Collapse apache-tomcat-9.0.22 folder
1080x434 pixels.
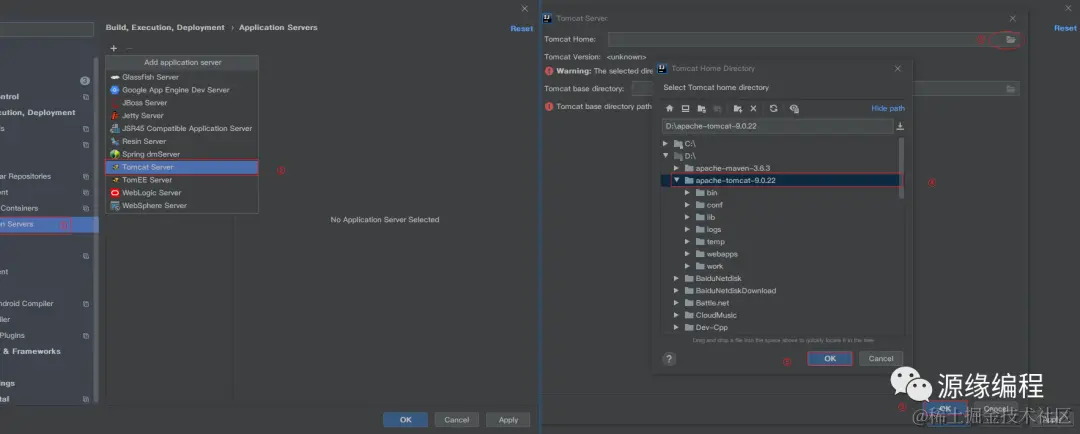[676, 180]
